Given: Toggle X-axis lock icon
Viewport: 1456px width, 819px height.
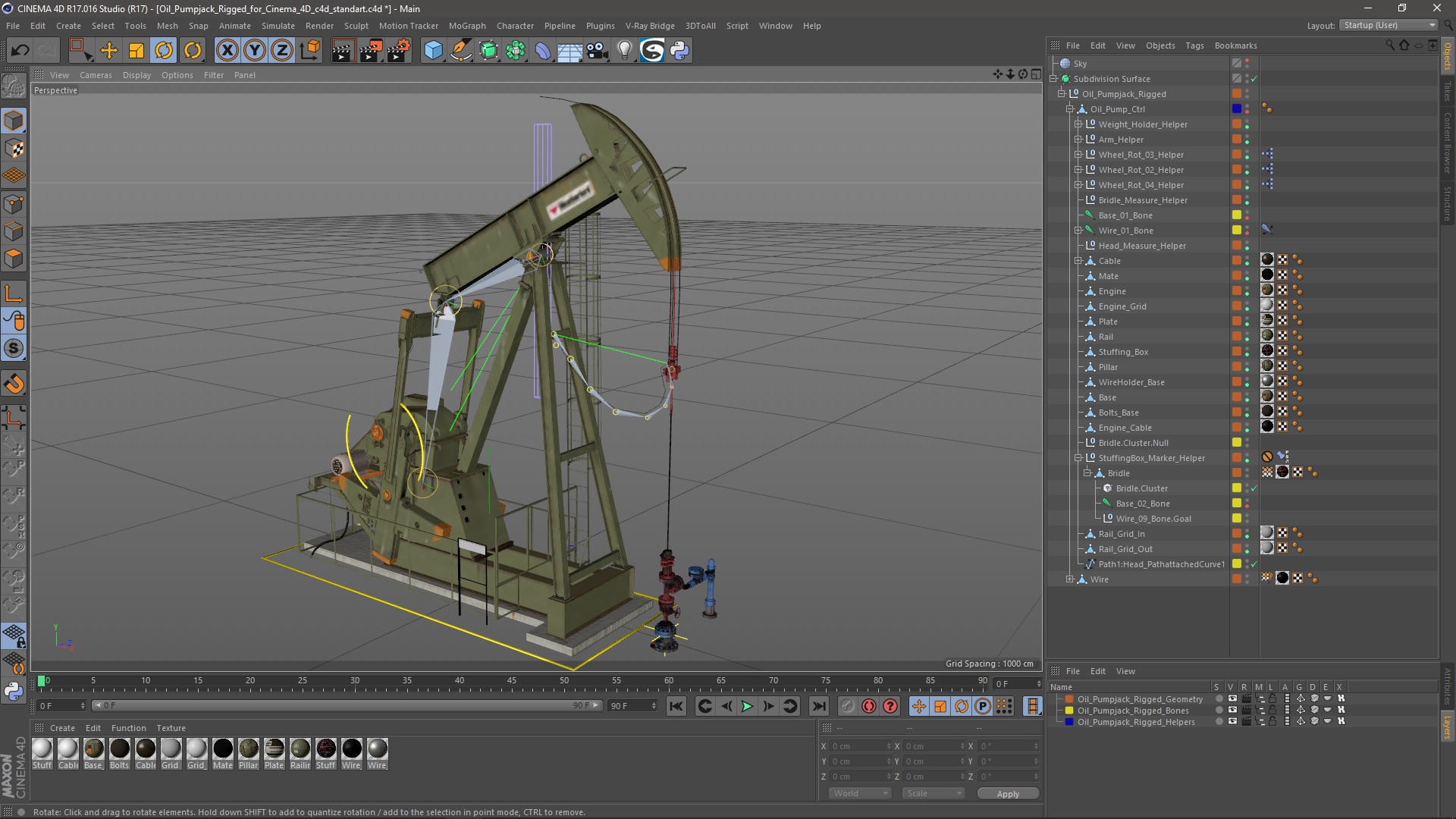Looking at the screenshot, I should tap(227, 51).
